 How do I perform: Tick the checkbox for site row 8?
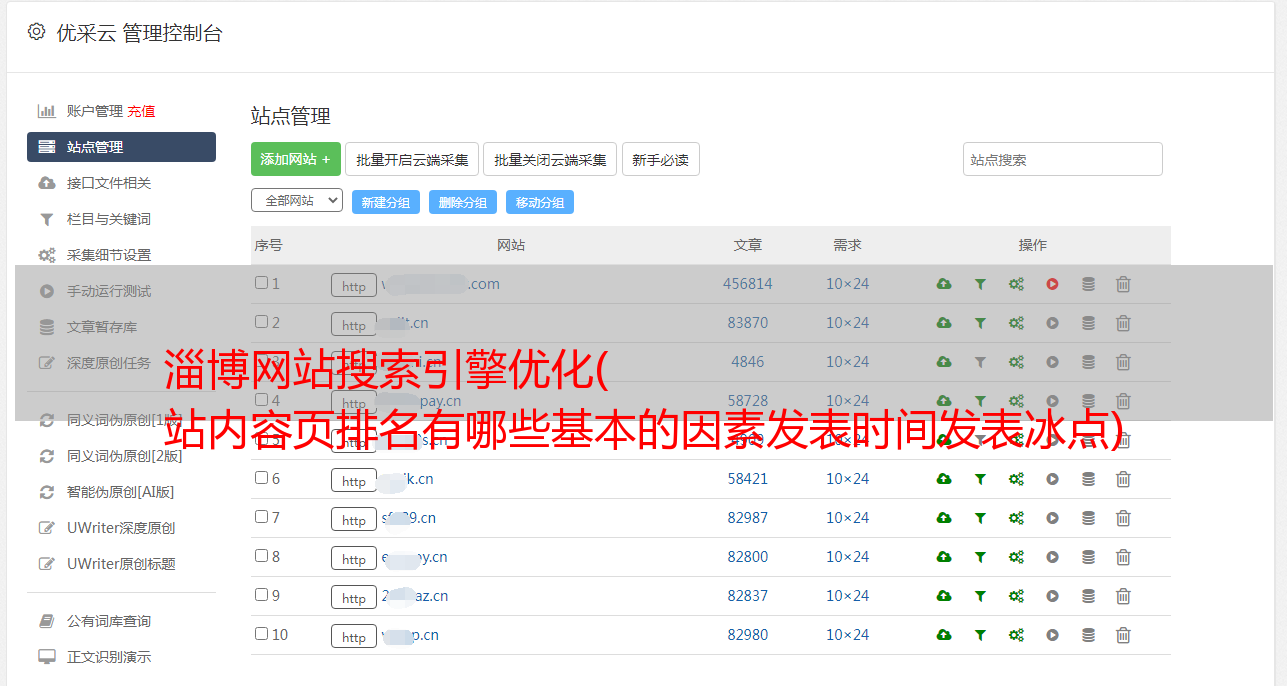[x=261, y=556]
